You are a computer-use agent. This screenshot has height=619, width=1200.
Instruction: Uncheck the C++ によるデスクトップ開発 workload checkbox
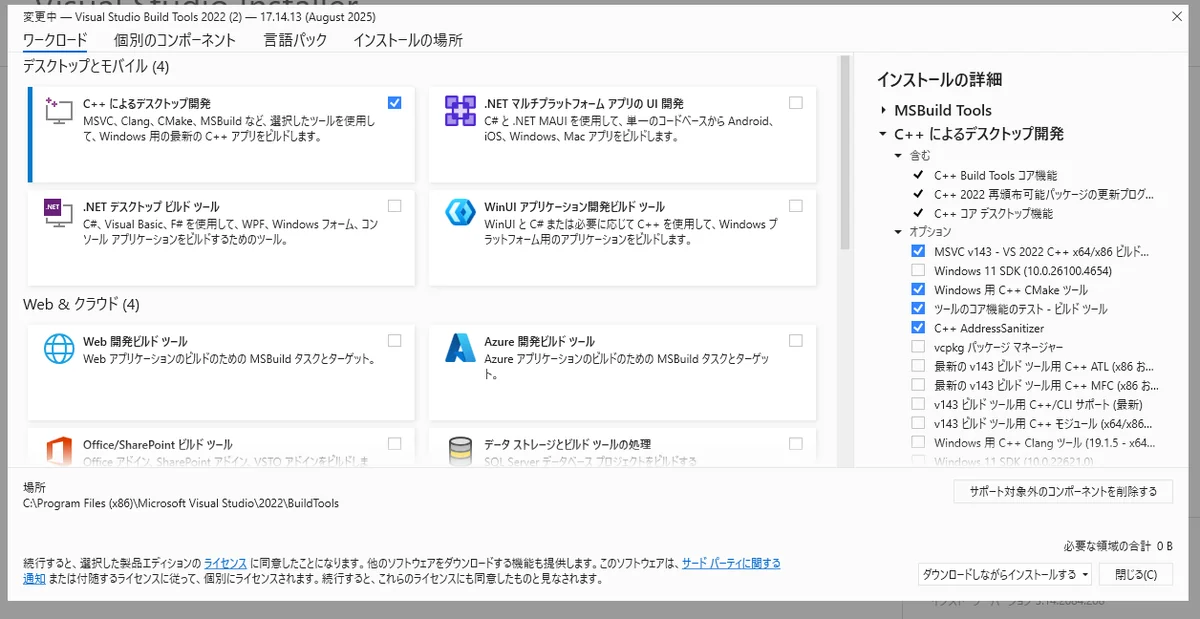(x=394, y=103)
